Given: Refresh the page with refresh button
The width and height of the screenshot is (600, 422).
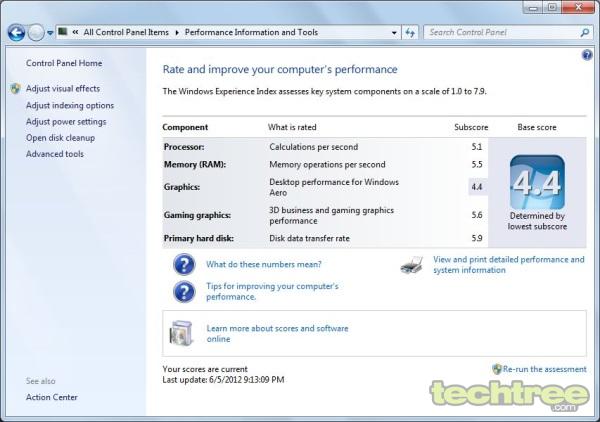Looking at the screenshot, I should pyautogui.click(x=410, y=33).
